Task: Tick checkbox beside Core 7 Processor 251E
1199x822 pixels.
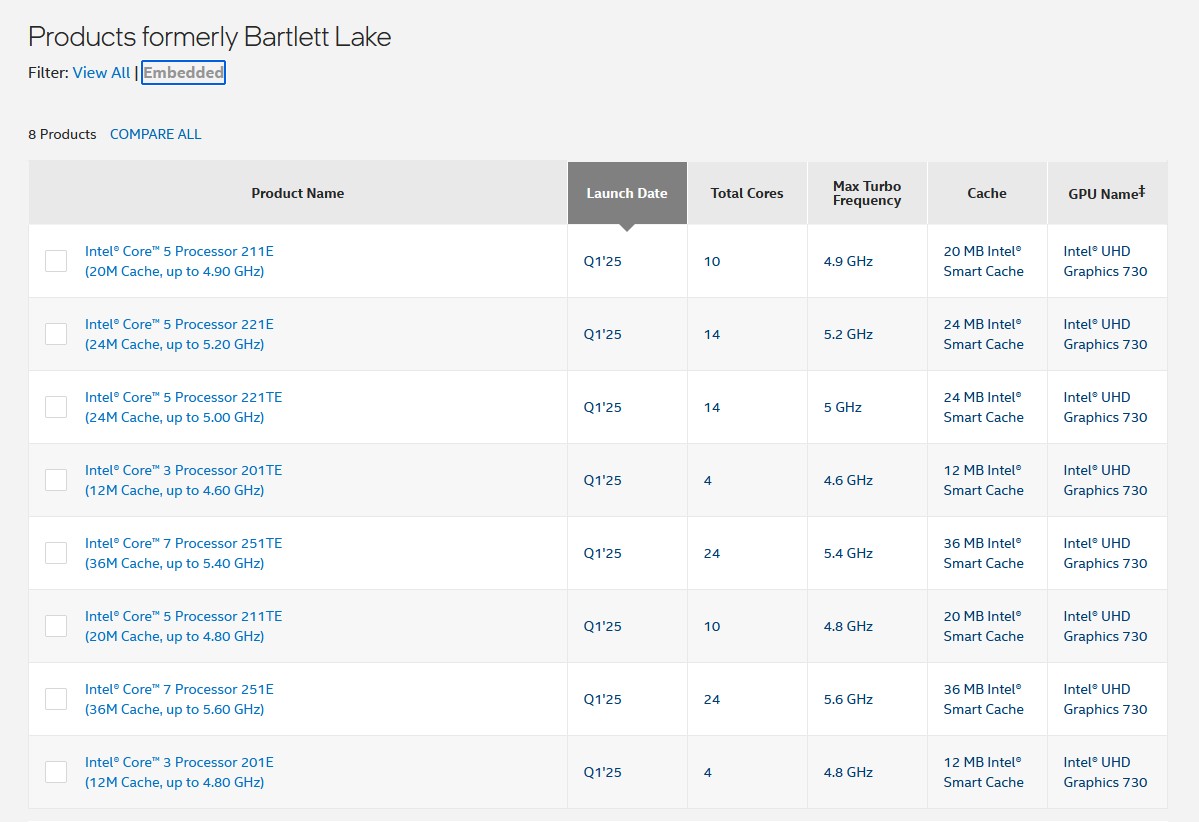Action: 55,699
